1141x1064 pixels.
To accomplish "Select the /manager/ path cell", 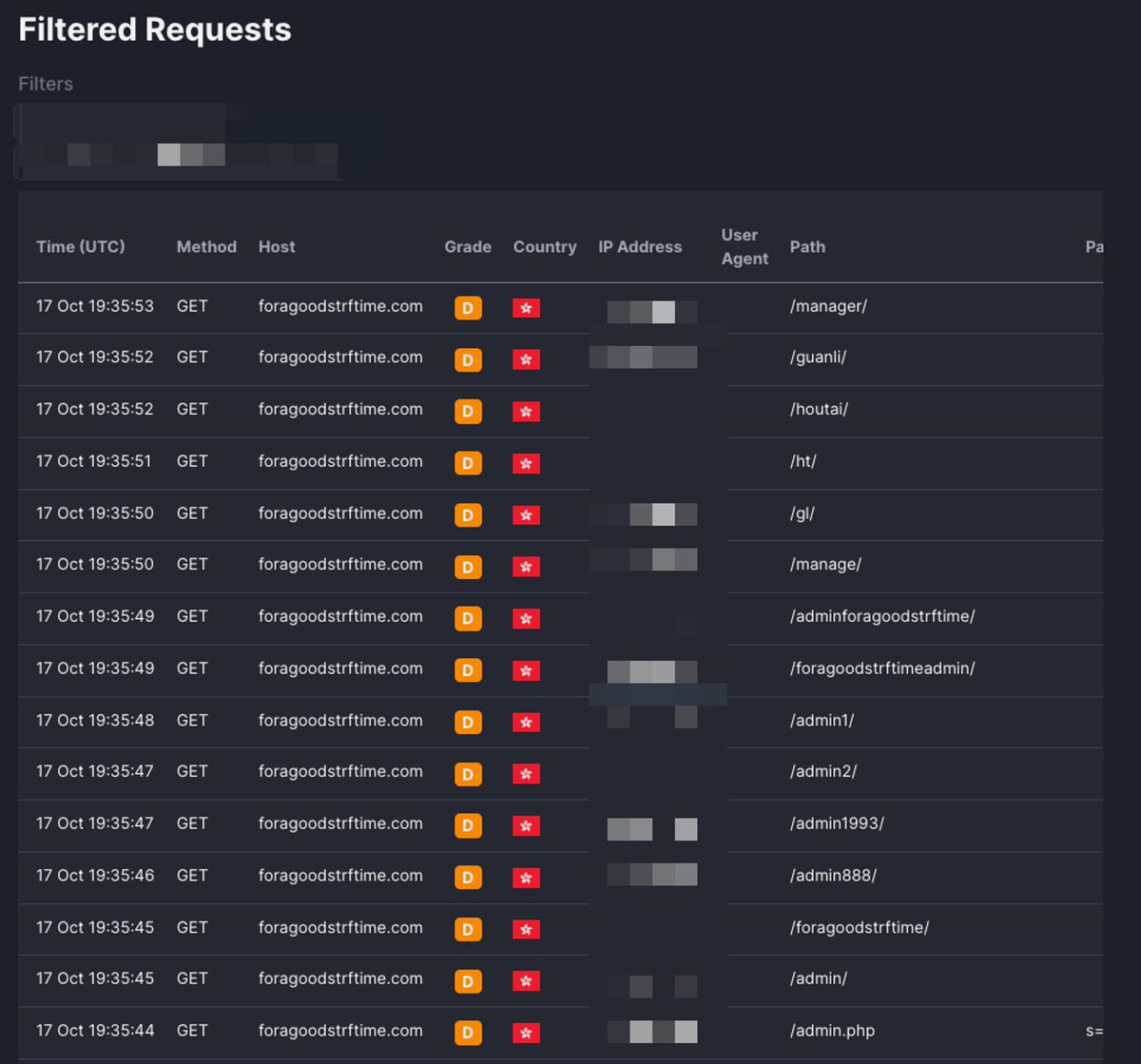I will 828,306.
